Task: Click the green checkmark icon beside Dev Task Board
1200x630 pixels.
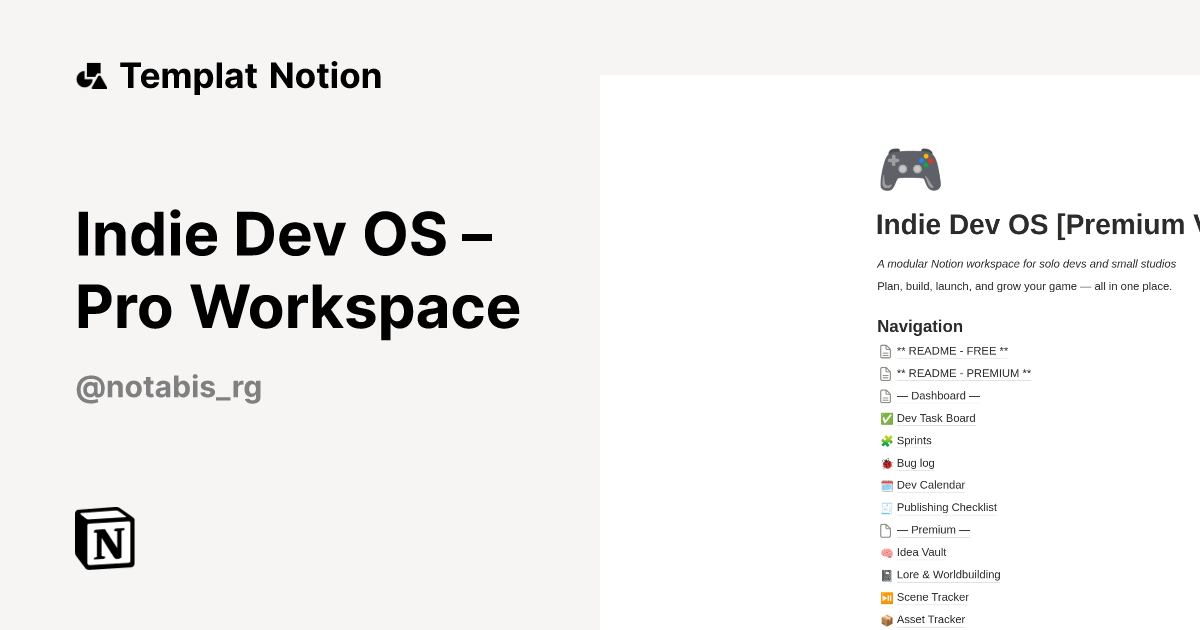Action: [x=886, y=418]
